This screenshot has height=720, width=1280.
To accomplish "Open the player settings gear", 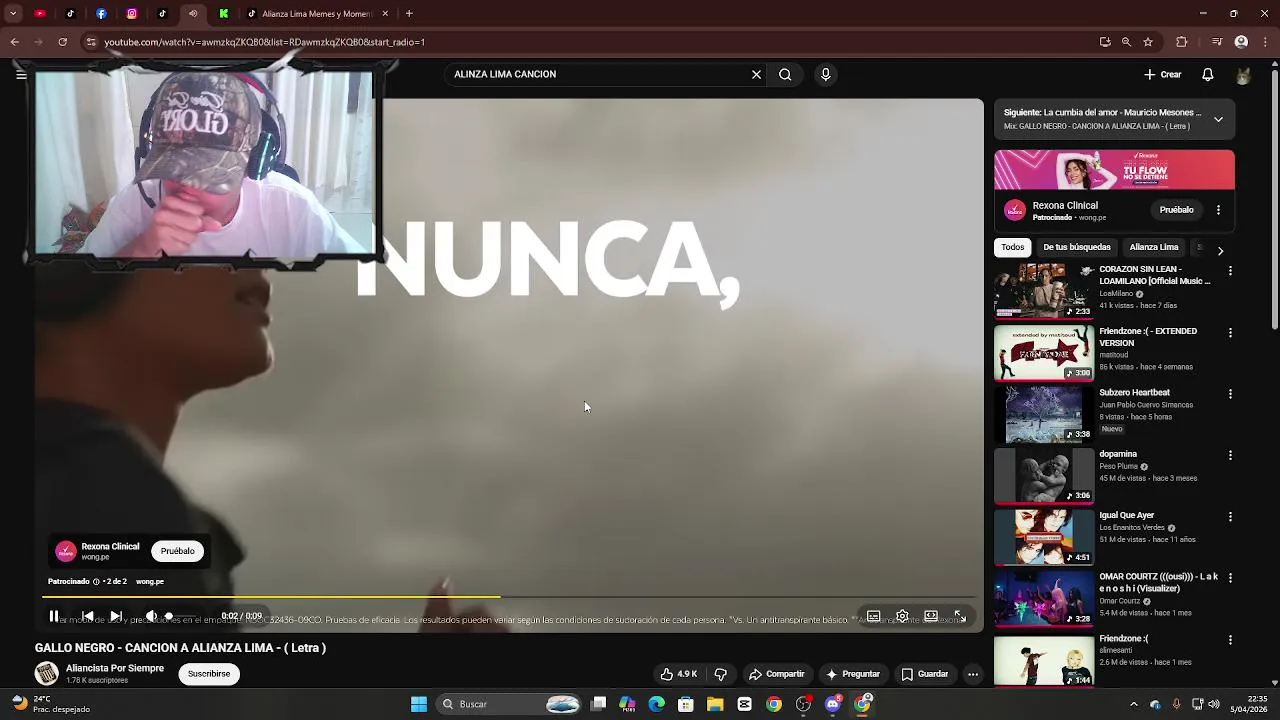I will (902, 616).
